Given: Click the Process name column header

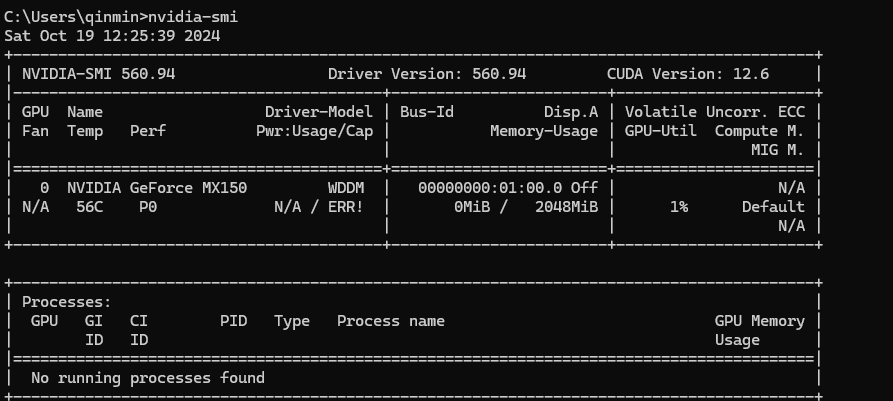Looking at the screenshot, I should (x=391, y=321).
